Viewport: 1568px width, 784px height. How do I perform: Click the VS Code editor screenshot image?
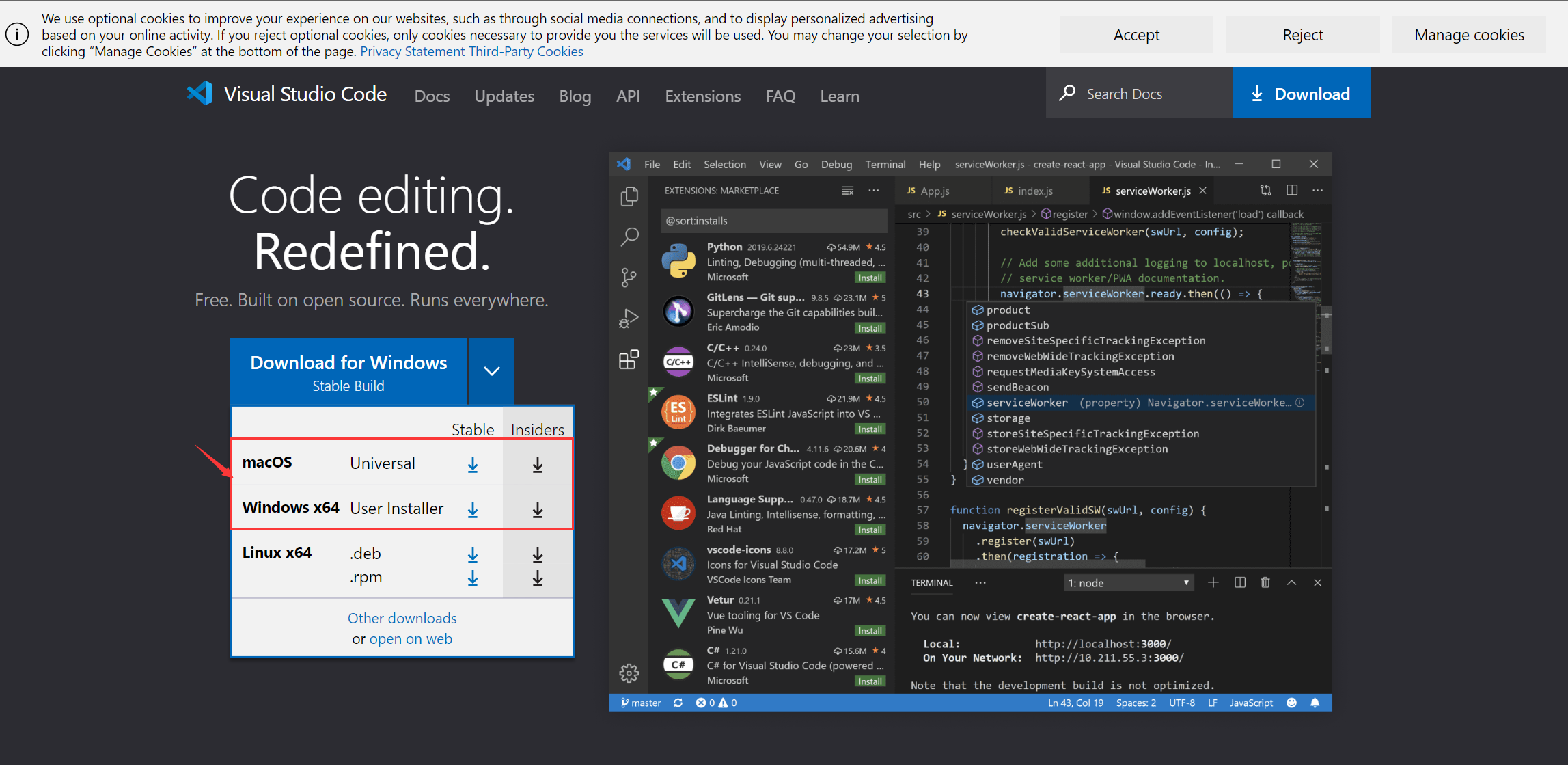coord(970,431)
